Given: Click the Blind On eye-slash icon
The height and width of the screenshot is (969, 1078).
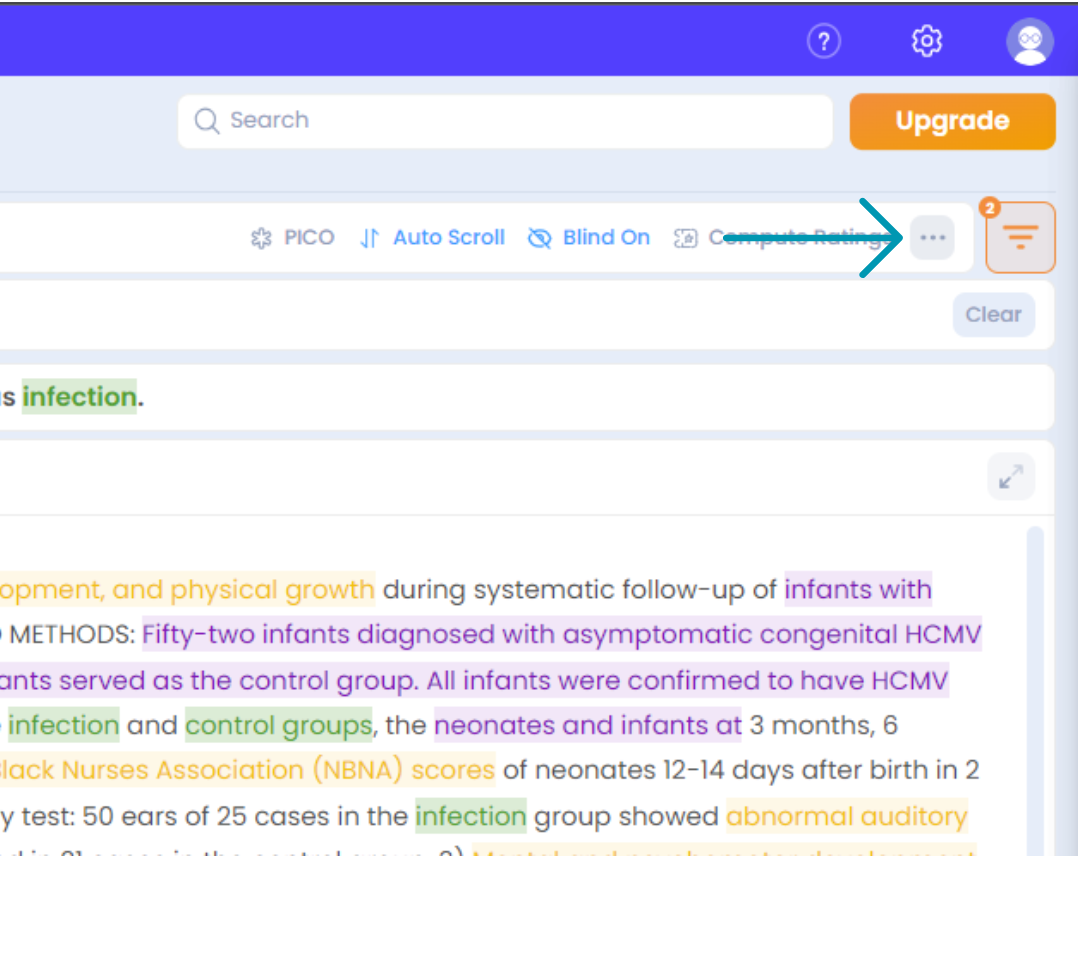Looking at the screenshot, I should click(540, 237).
